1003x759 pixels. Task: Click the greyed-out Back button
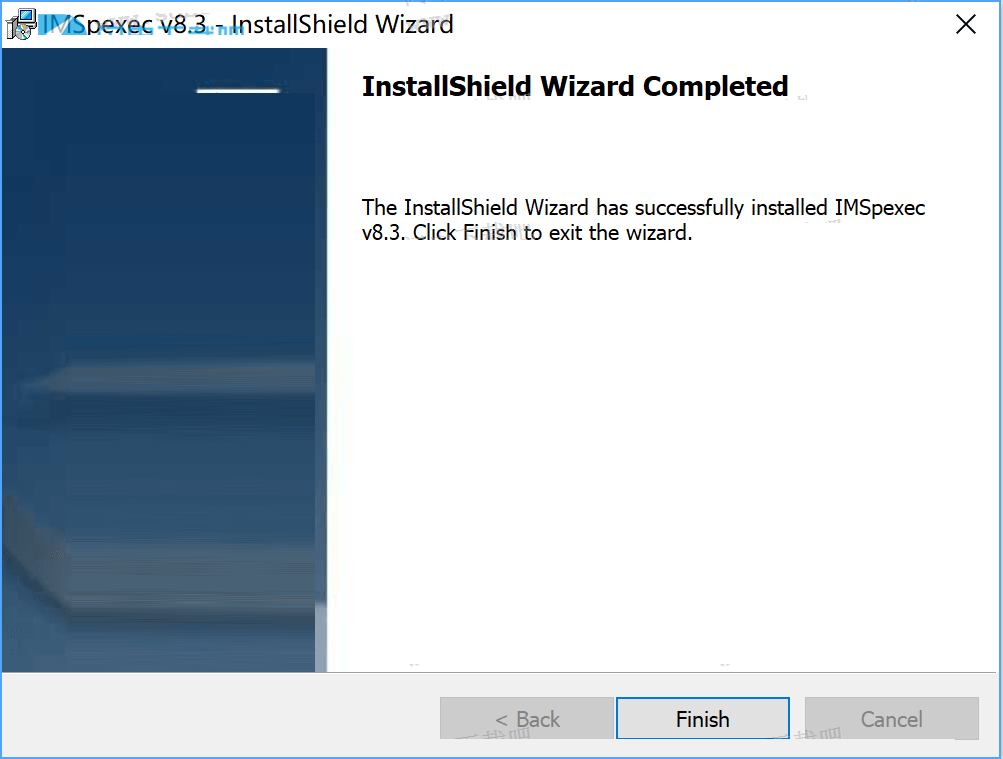point(527,719)
